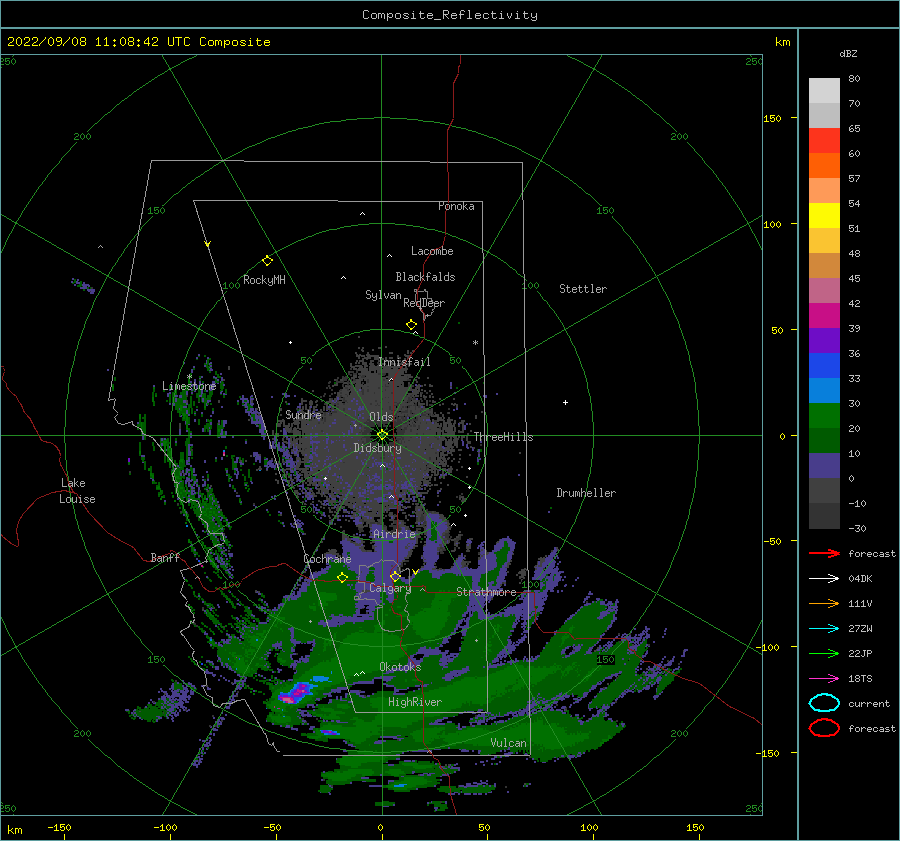Select the yellow diamond marker beside RockyMH
Screen dimensions: 900x841
point(267,261)
